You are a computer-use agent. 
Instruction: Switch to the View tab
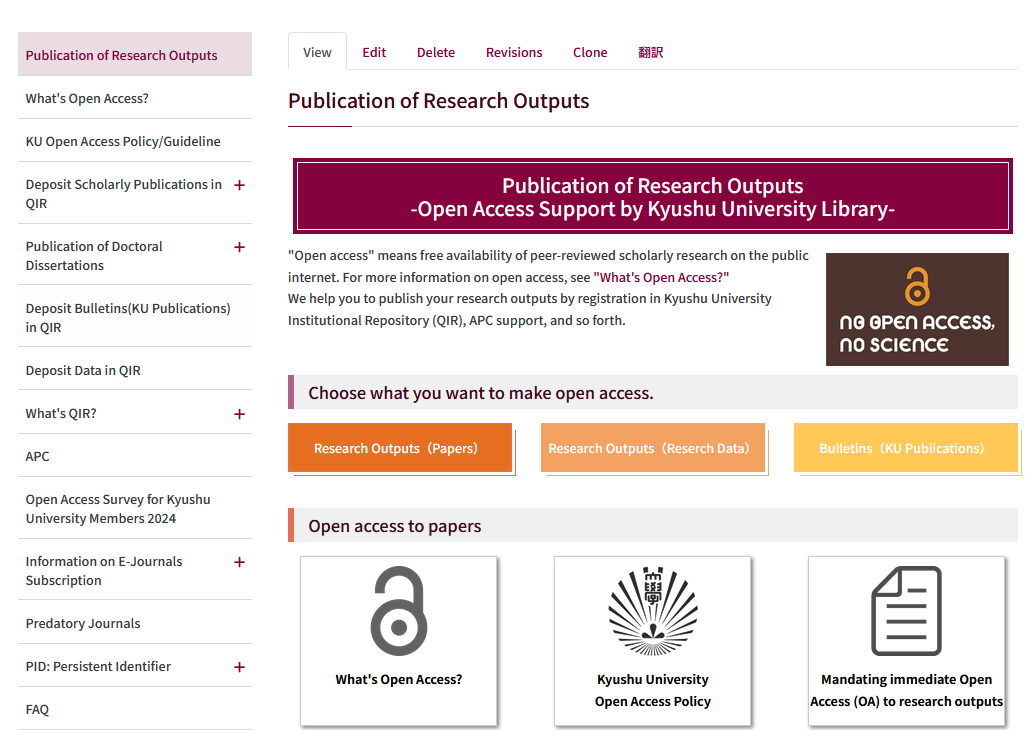point(317,52)
